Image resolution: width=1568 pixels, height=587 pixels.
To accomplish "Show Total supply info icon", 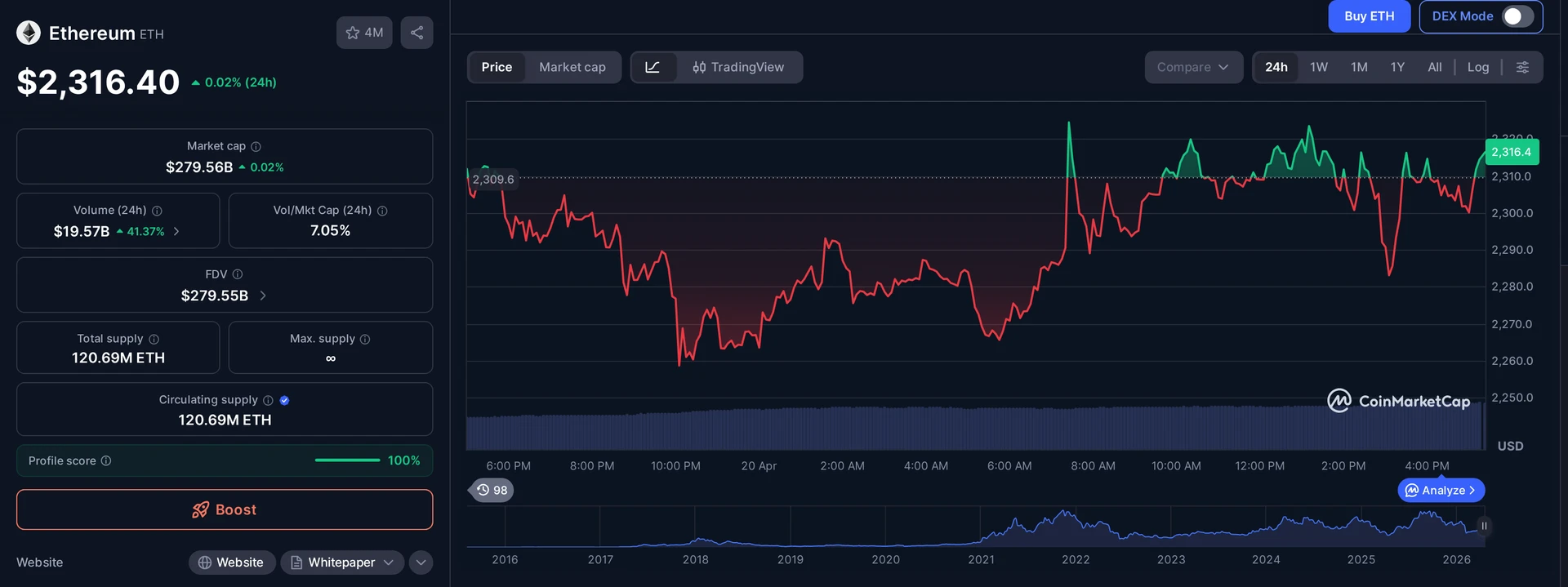I will click(154, 339).
